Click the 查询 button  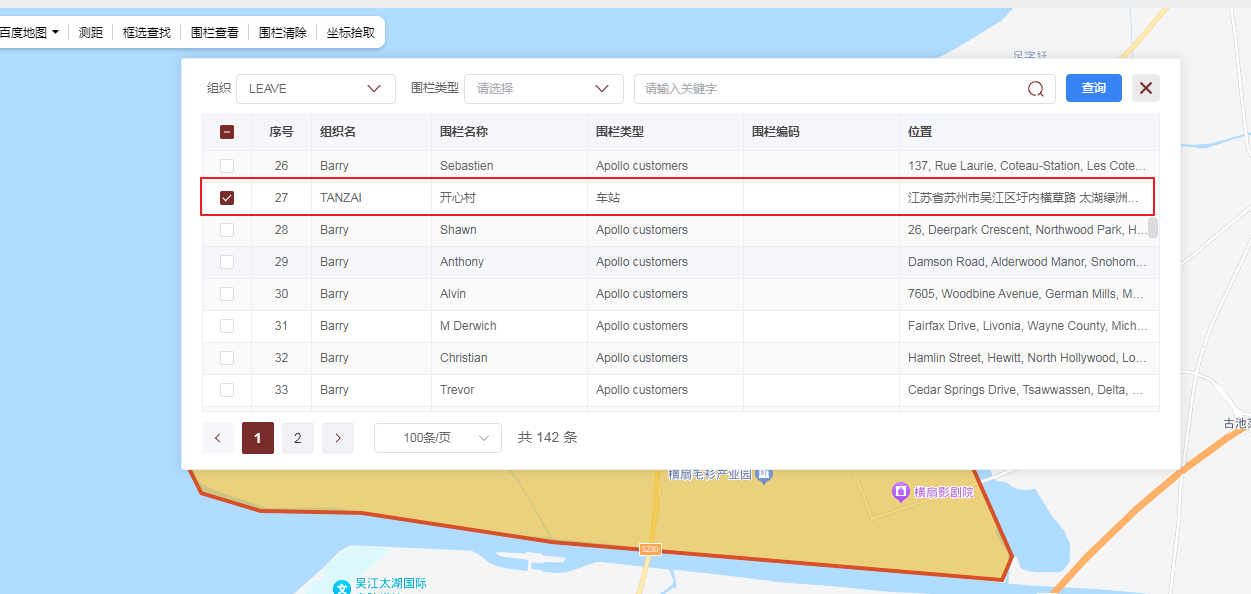[1093, 88]
